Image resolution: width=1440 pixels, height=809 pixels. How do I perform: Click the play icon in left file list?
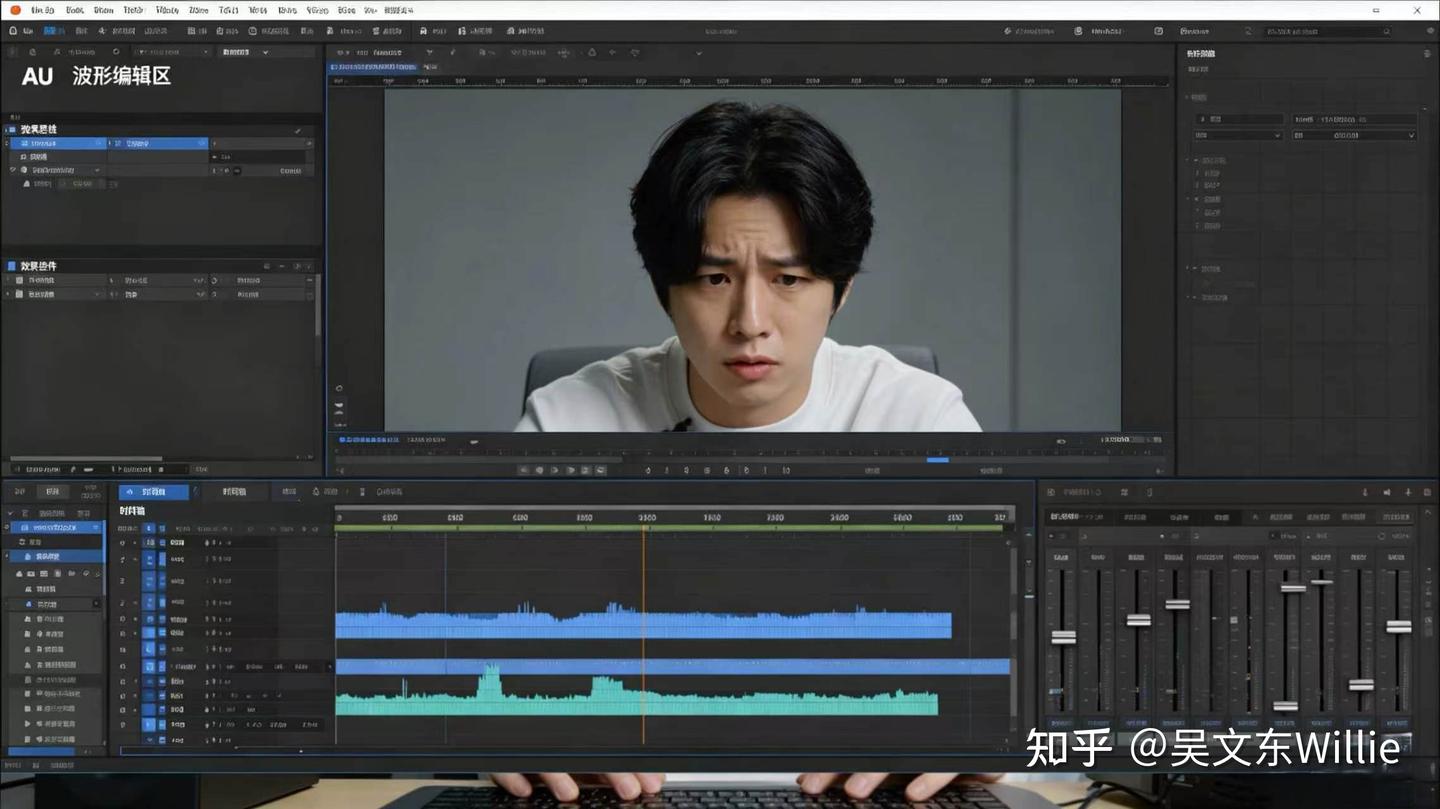pyautogui.click(x=27, y=724)
